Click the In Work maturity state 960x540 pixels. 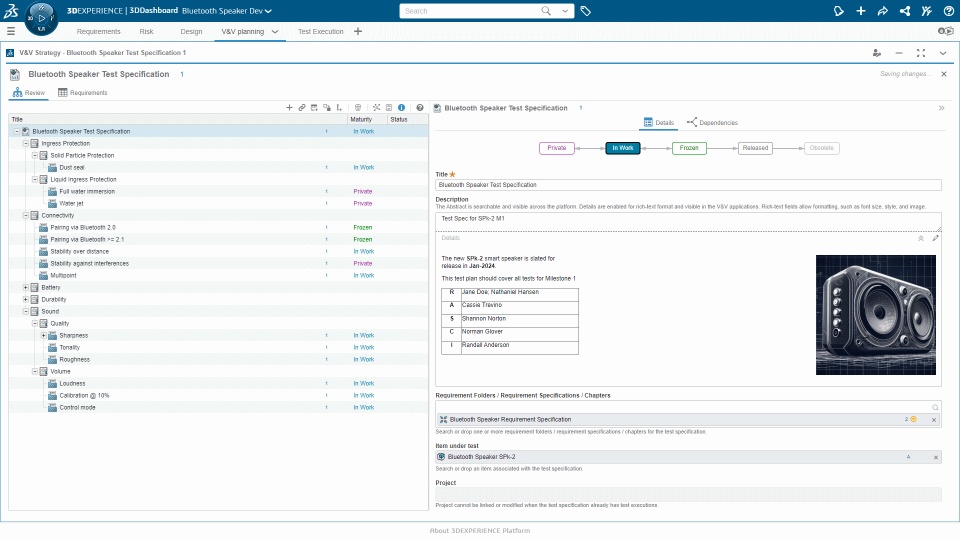point(623,148)
